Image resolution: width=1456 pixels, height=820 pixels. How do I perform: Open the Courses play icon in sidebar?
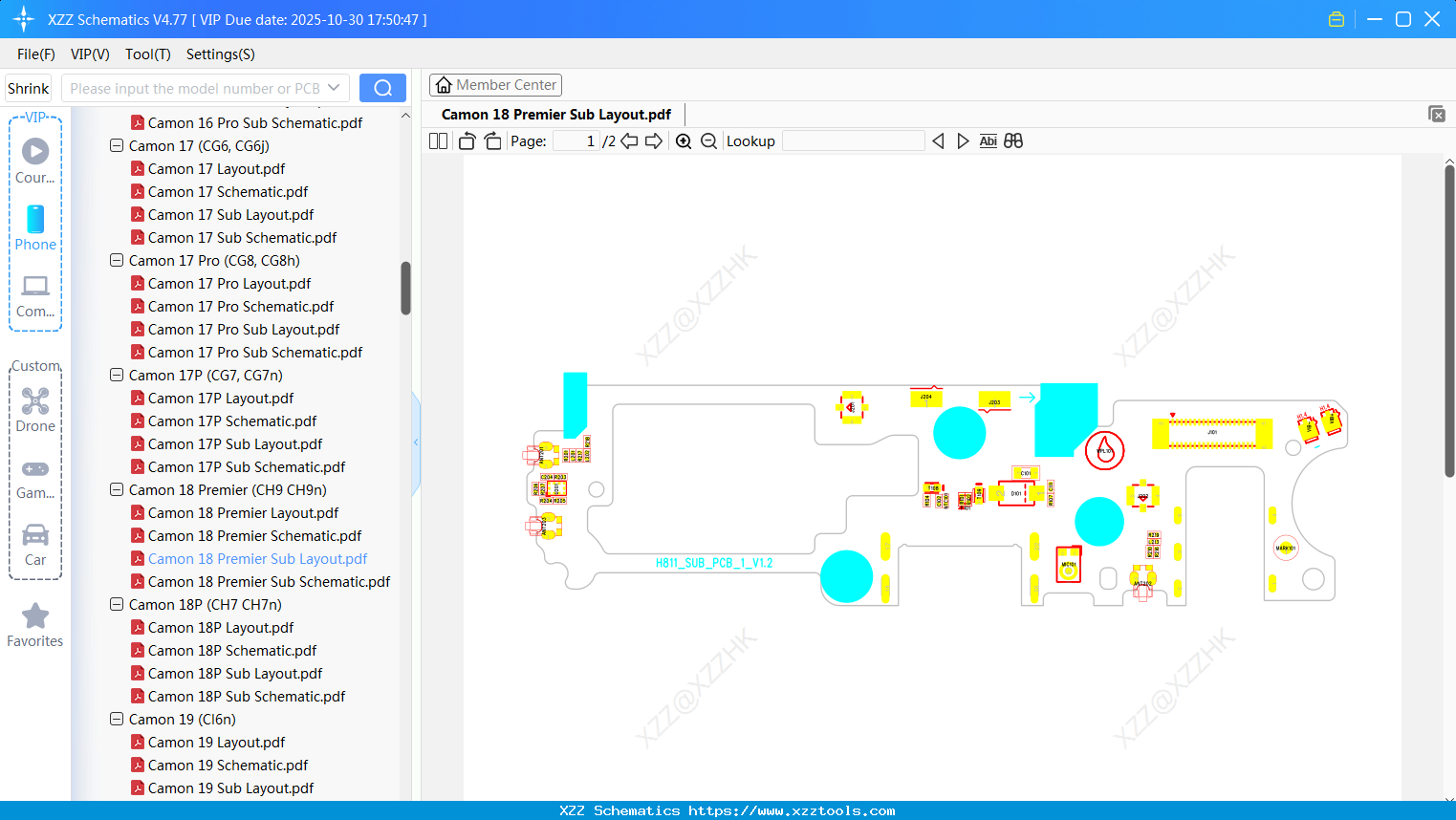(x=35, y=151)
